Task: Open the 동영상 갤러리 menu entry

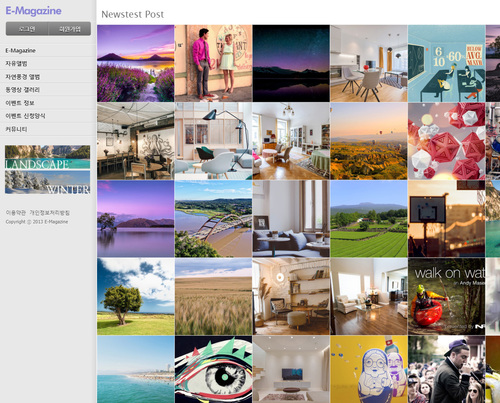Action: point(22,90)
